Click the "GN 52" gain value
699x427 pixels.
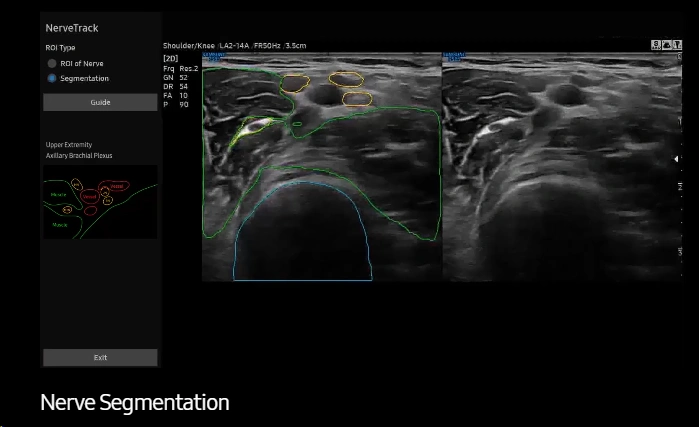(176, 78)
